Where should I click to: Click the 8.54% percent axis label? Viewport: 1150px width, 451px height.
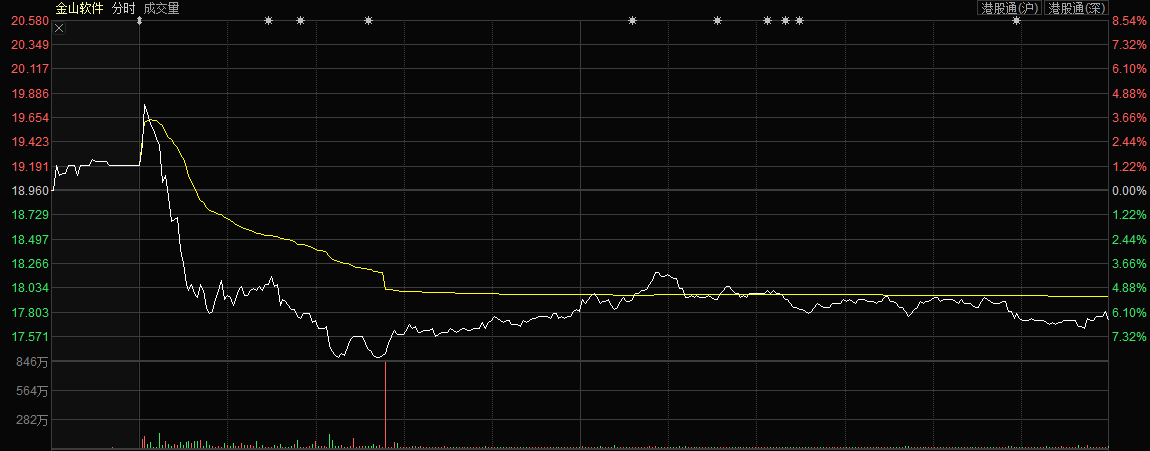click(x=1129, y=21)
